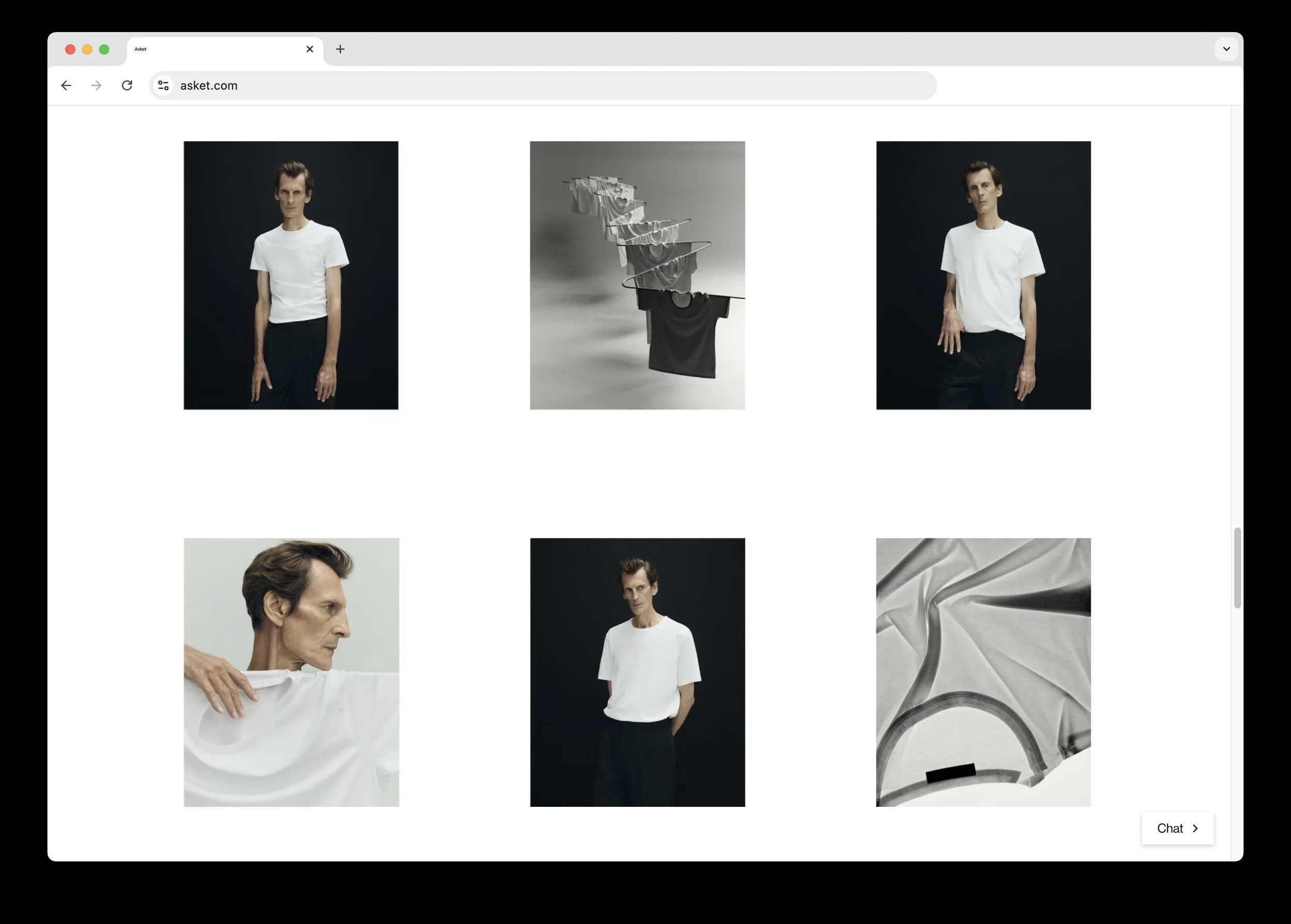Open the x-ray t-shirt collar close-up image
1291x924 pixels.
click(x=983, y=672)
